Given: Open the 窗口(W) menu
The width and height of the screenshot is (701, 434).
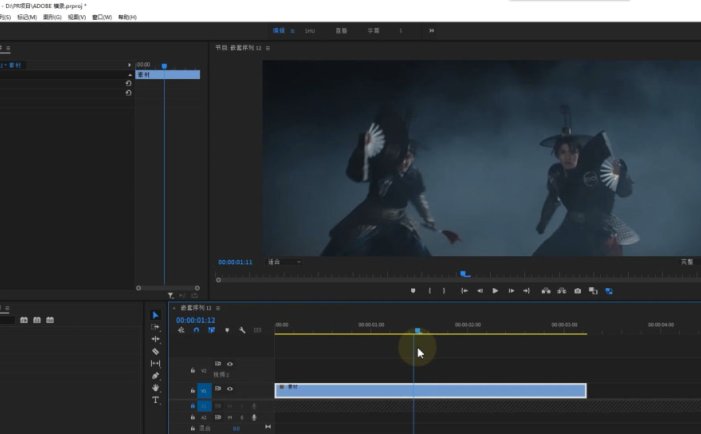Looking at the screenshot, I should (101, 17).
